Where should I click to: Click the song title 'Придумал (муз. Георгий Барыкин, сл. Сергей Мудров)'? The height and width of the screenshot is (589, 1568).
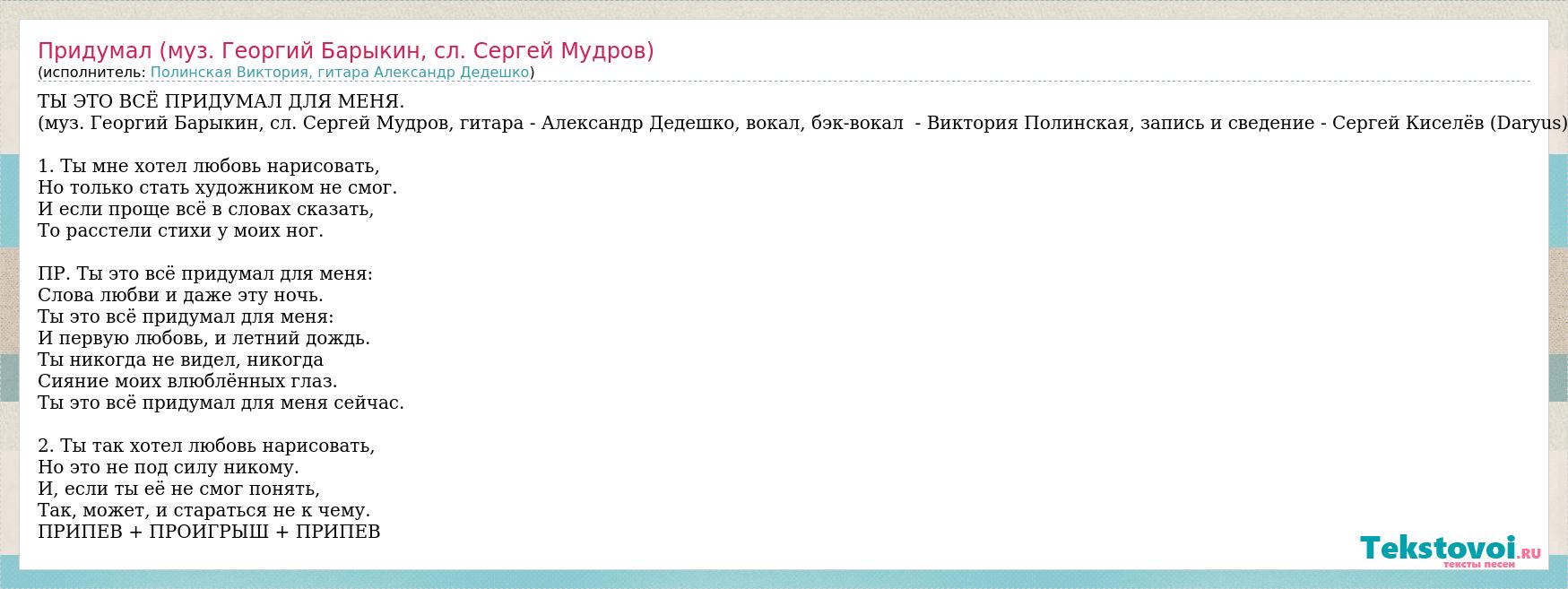346,51
